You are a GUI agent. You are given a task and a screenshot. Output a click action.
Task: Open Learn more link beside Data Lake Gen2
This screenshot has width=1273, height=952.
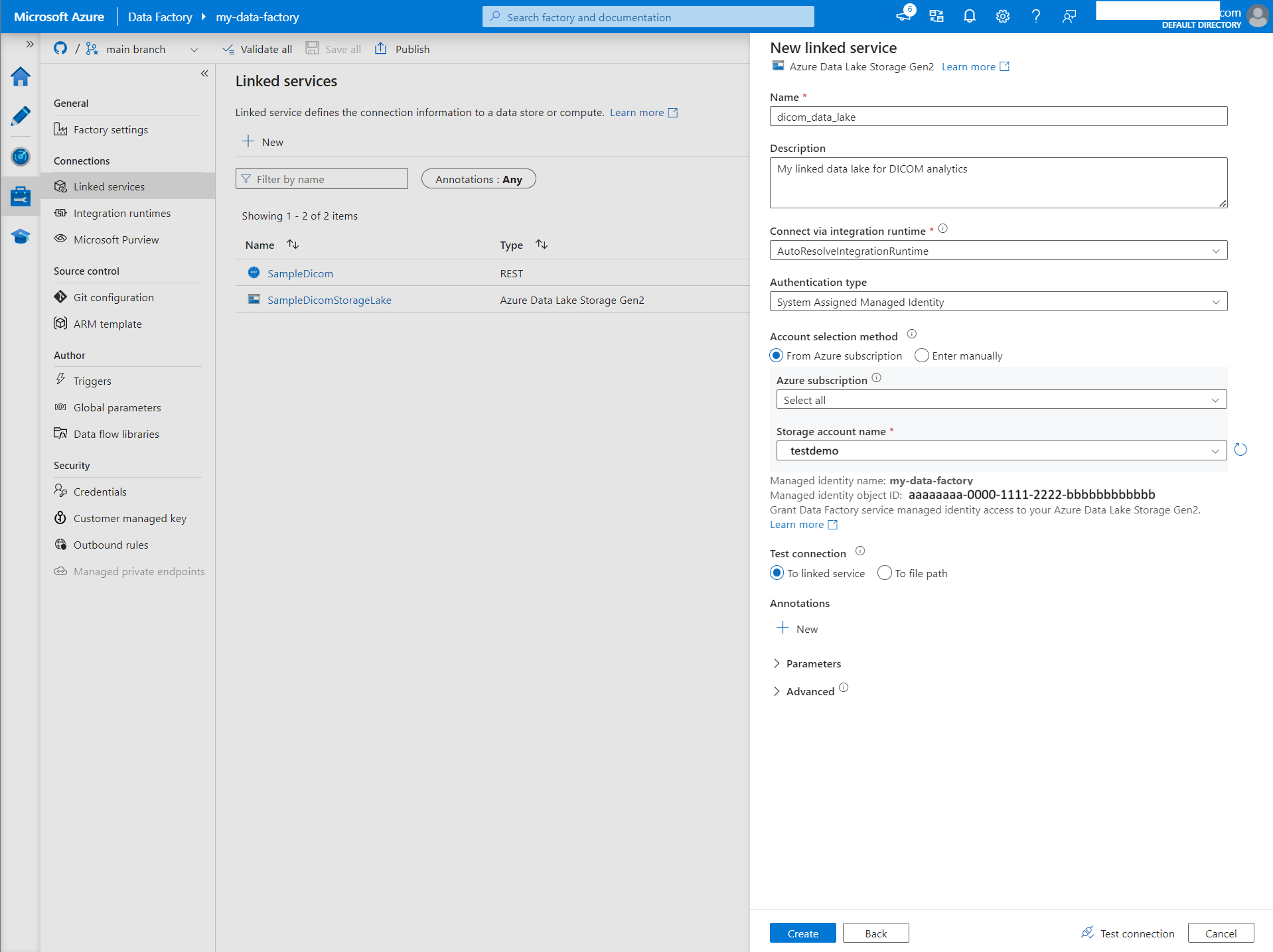point(975,66)
